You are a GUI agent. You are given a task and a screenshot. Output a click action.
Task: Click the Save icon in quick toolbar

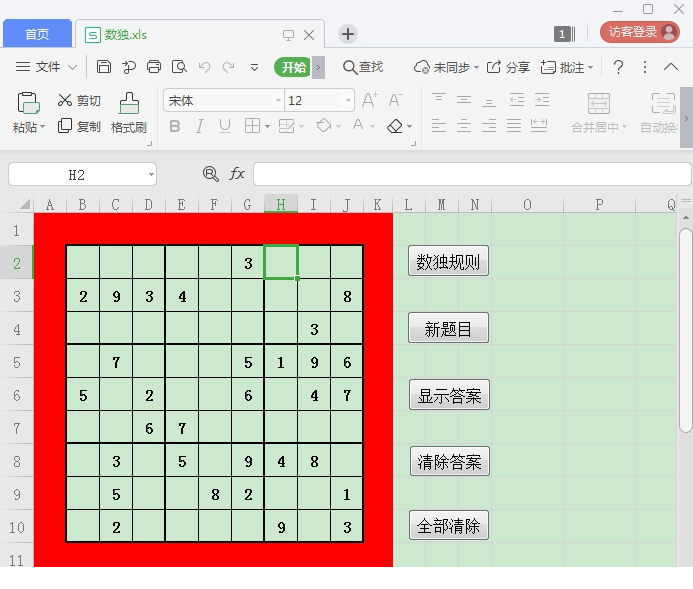pos(104,67)
